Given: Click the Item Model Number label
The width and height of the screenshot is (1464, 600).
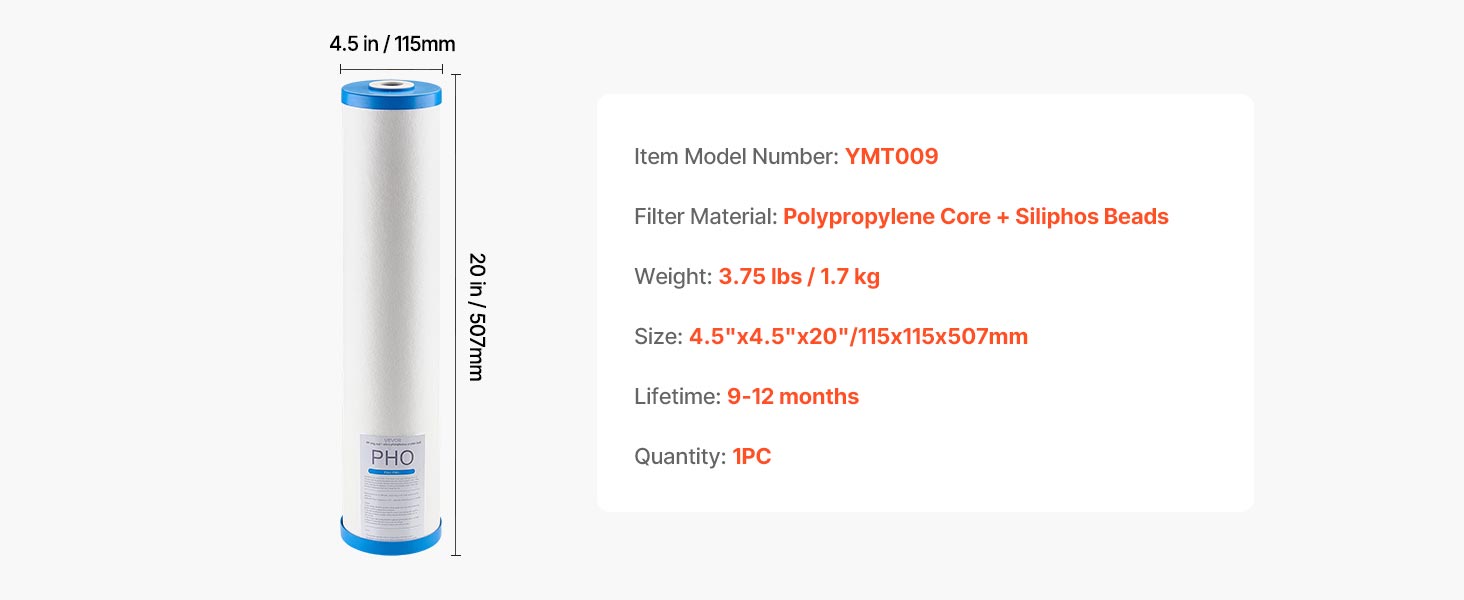Looking at the screenshot, I should (x=737, y=157).
